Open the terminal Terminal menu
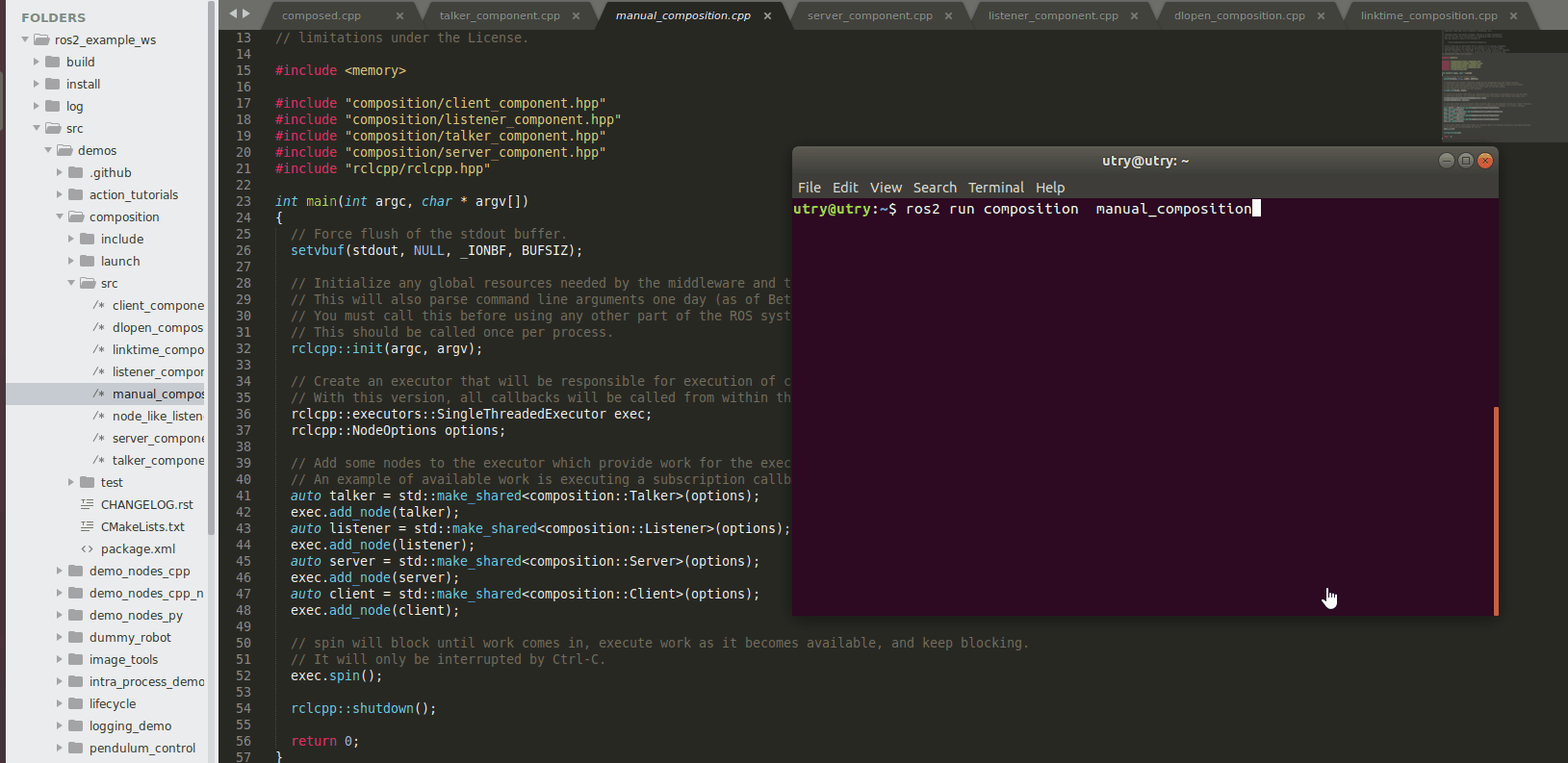Viewport: 1568px width, 763px height. 996,188
